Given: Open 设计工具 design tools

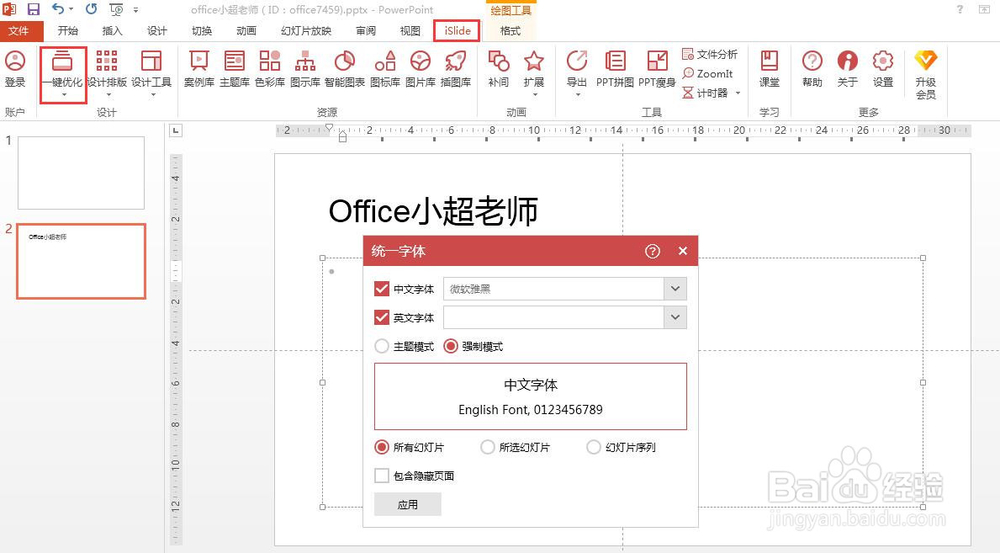Looking at the screenshot, I should pos(152,68).
